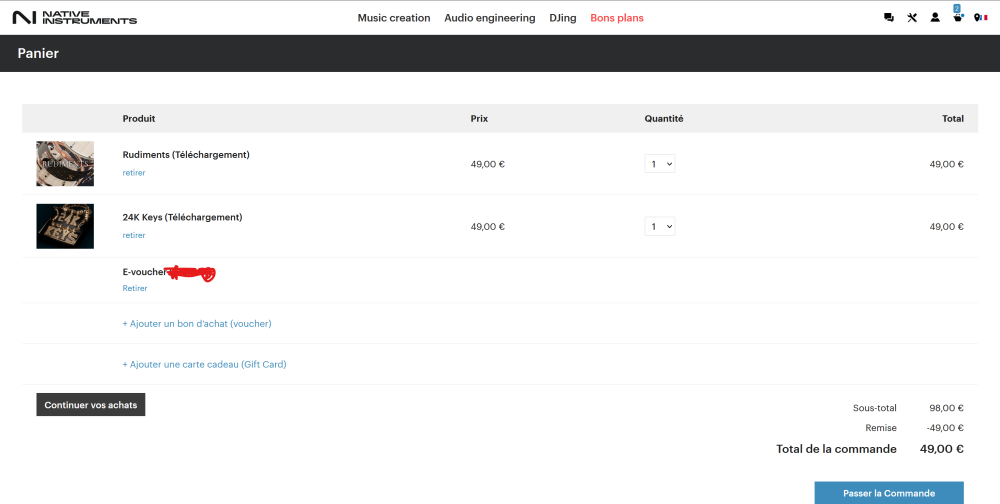The width and height of the screenshot is (1000, 504).
Task: Click Ajouter une carte cadeau (Gift Card)
Action: click(x=204, y=364)
